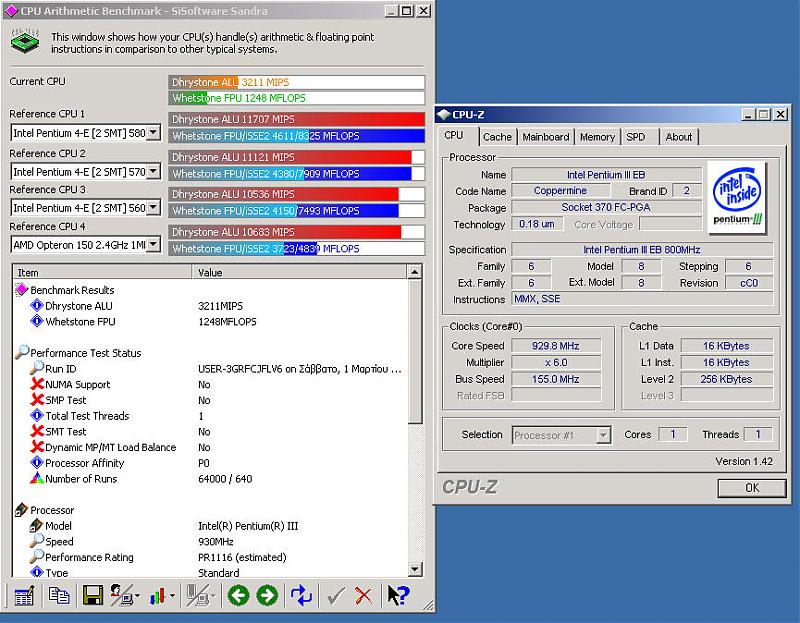Select the Run ID row in results list
This screenshot has height=623, width=800.
pyautogui.click(x=211, y=368)
